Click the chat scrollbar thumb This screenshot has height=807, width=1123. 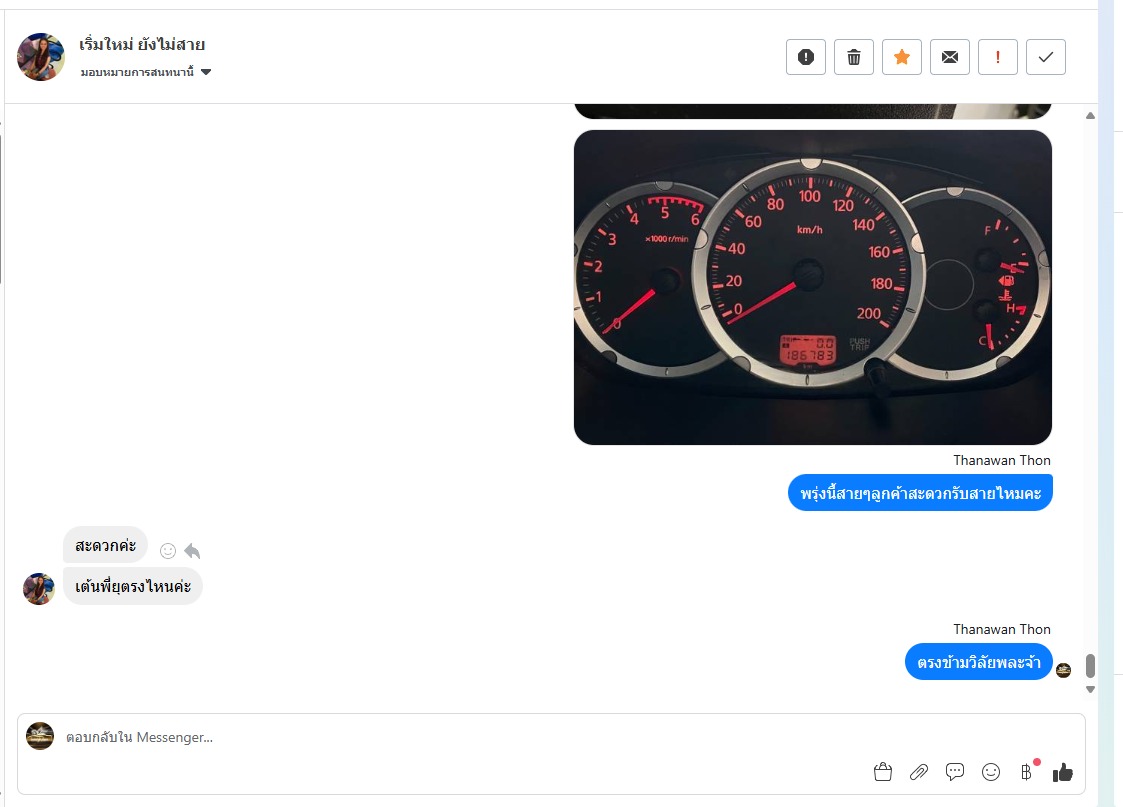point(1090,665)
